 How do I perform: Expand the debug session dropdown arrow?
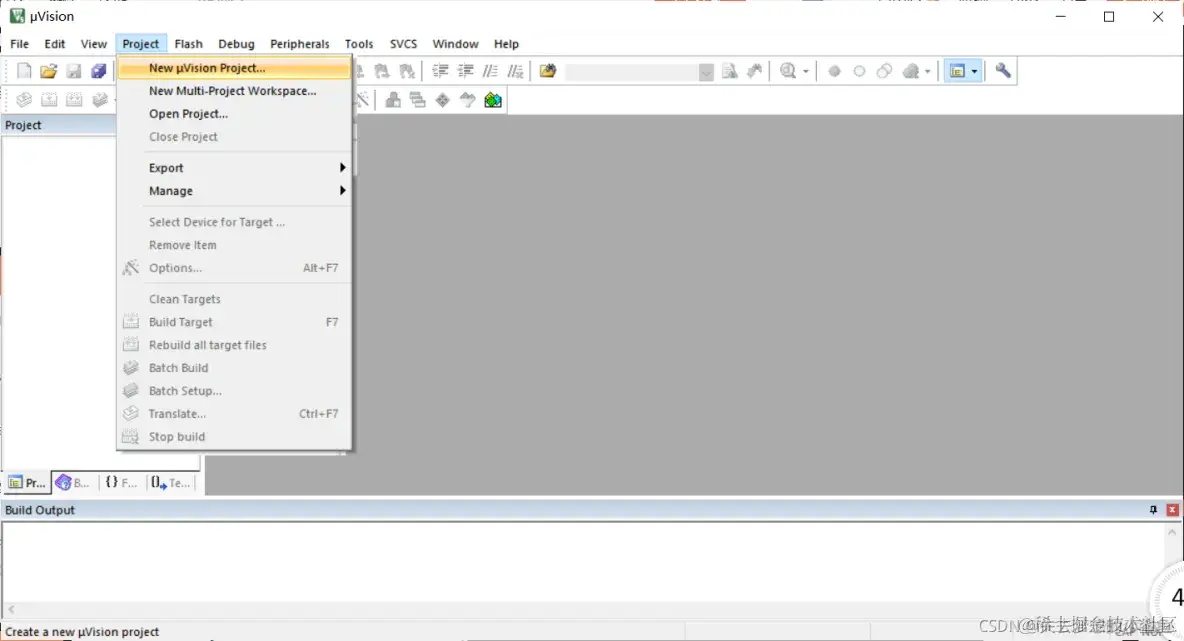(x=806, y=72)
